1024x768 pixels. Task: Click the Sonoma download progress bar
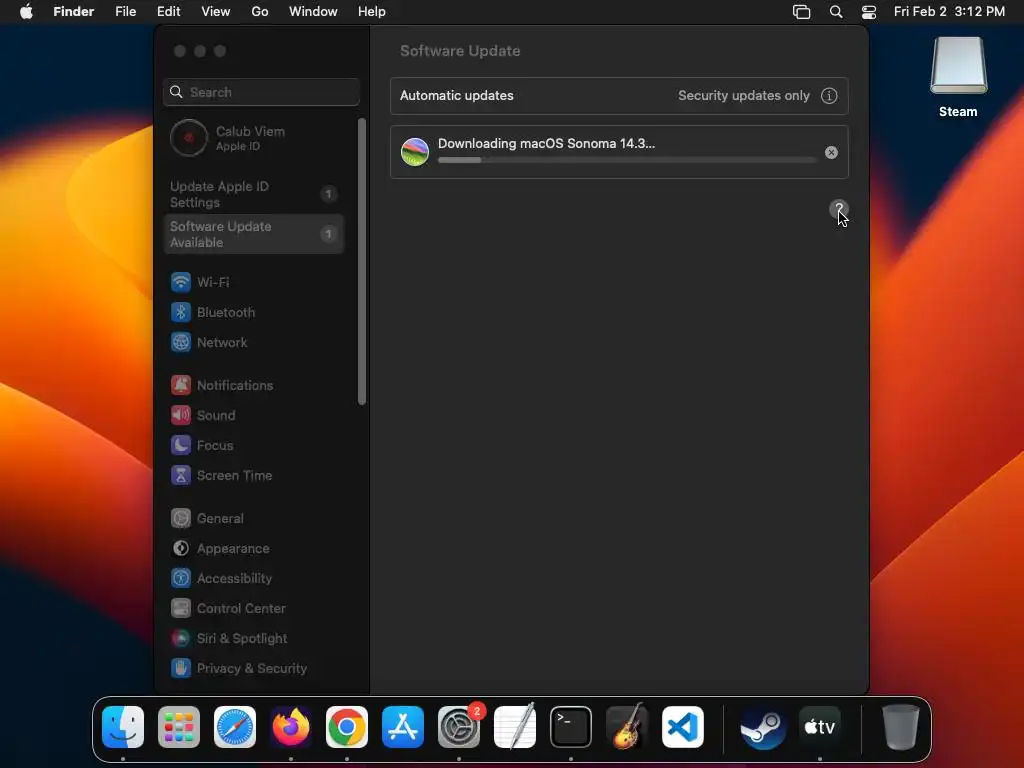coord(627,160)
